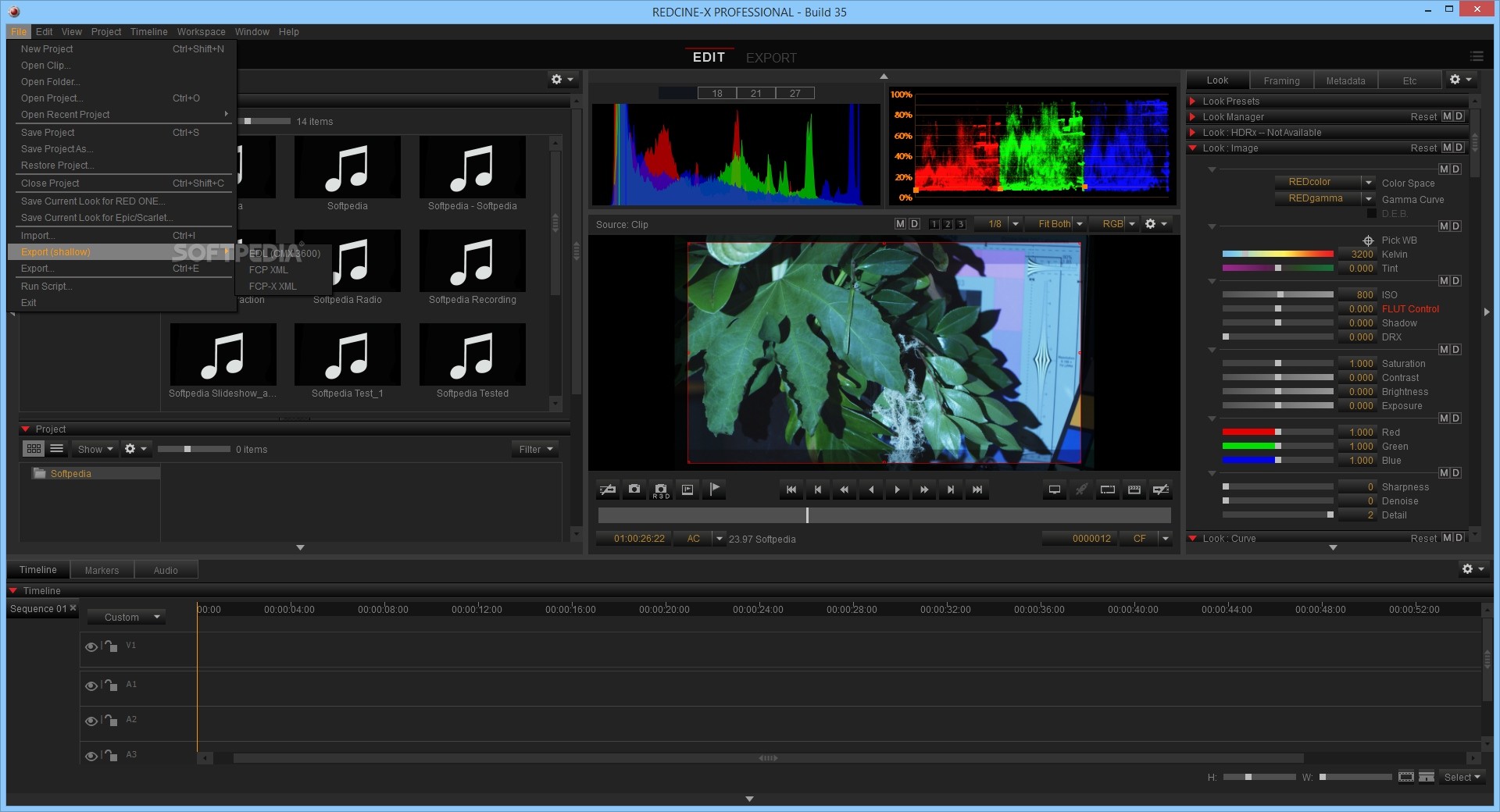The width and height of the screenshot is (1500, 812).
Task: Choose Save Project from File menu
Action: coord(121,133)
